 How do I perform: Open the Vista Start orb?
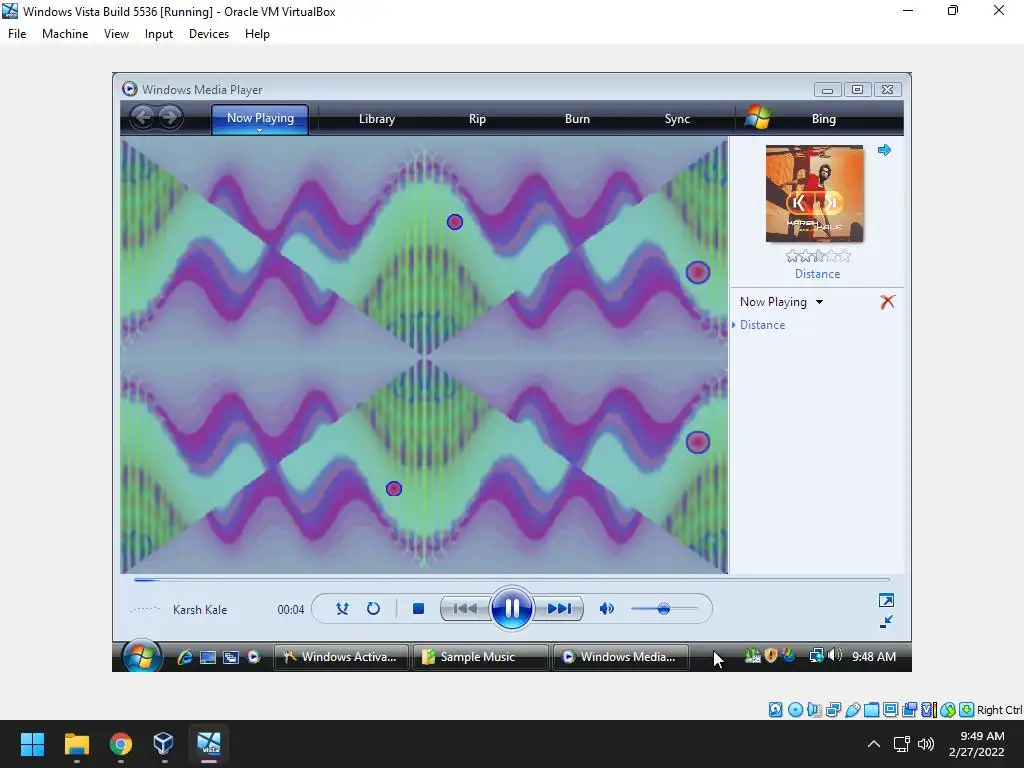141,655
